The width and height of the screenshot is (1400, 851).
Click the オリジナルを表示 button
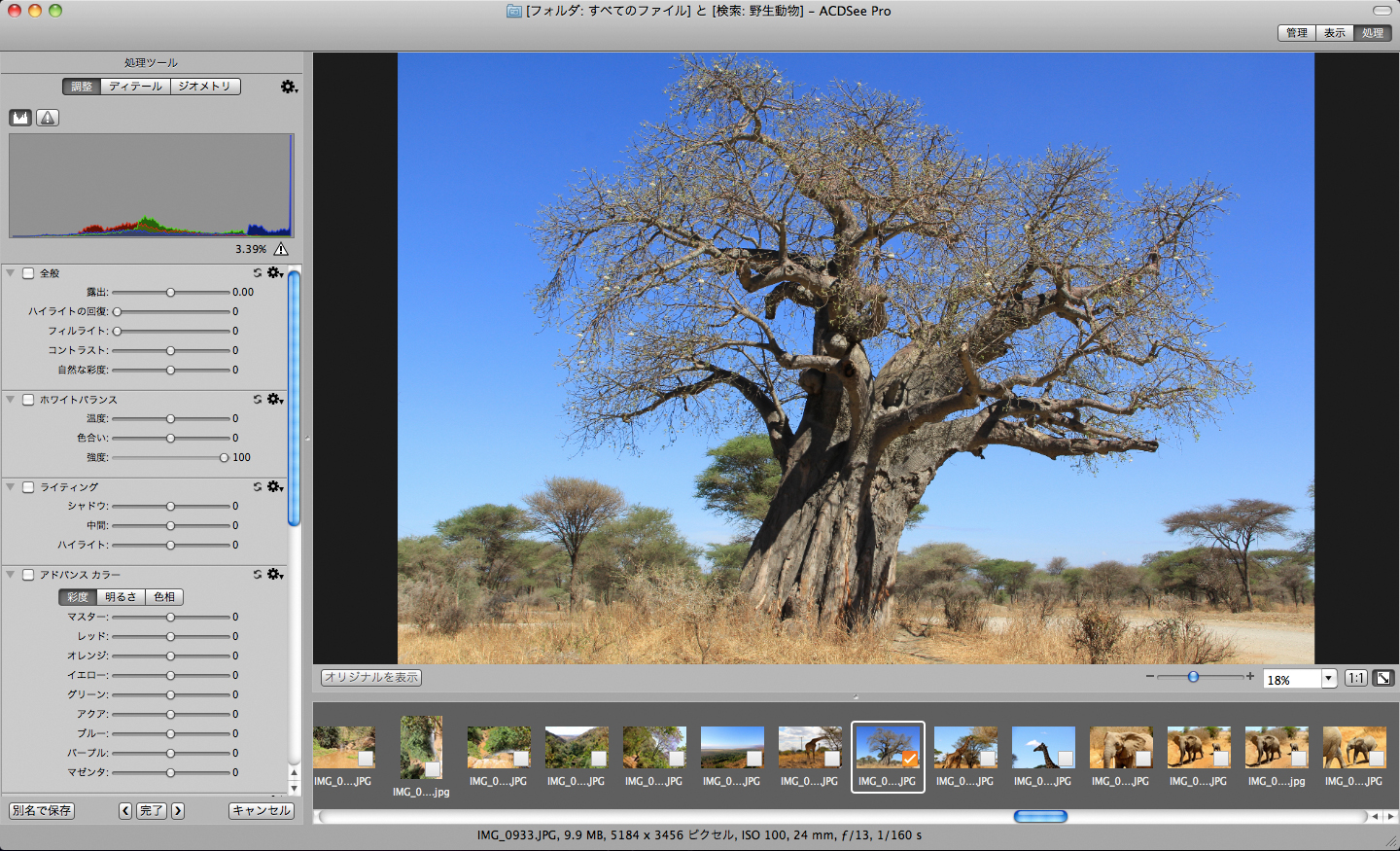coord(371,677)
